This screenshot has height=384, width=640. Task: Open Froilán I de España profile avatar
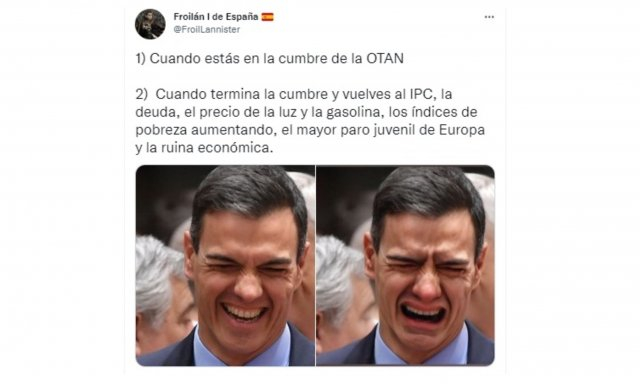coord(150,24)
